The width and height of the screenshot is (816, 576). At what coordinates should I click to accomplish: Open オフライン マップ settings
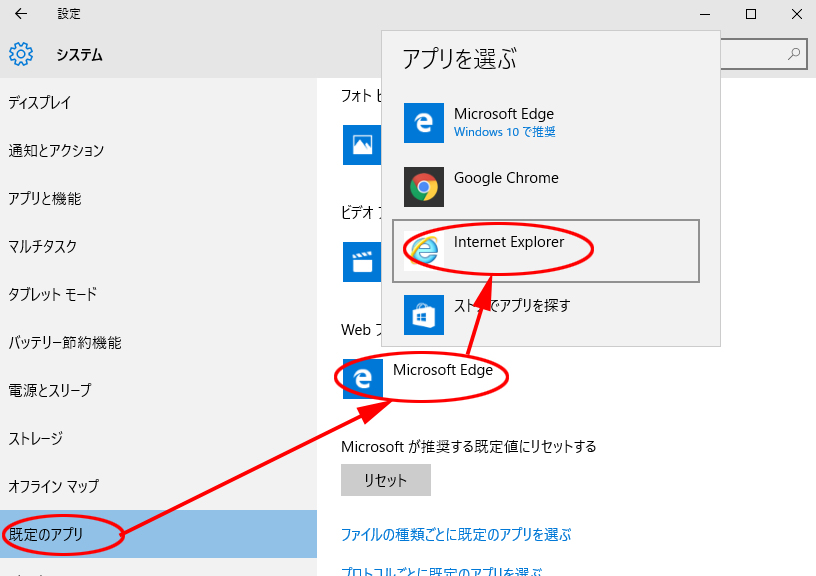158,486
